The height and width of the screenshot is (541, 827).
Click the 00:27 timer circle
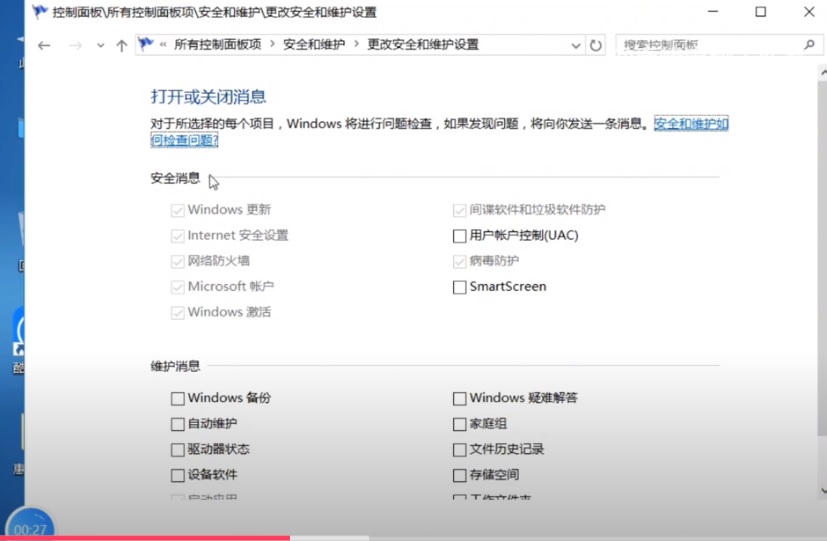[x=30, y=526]
